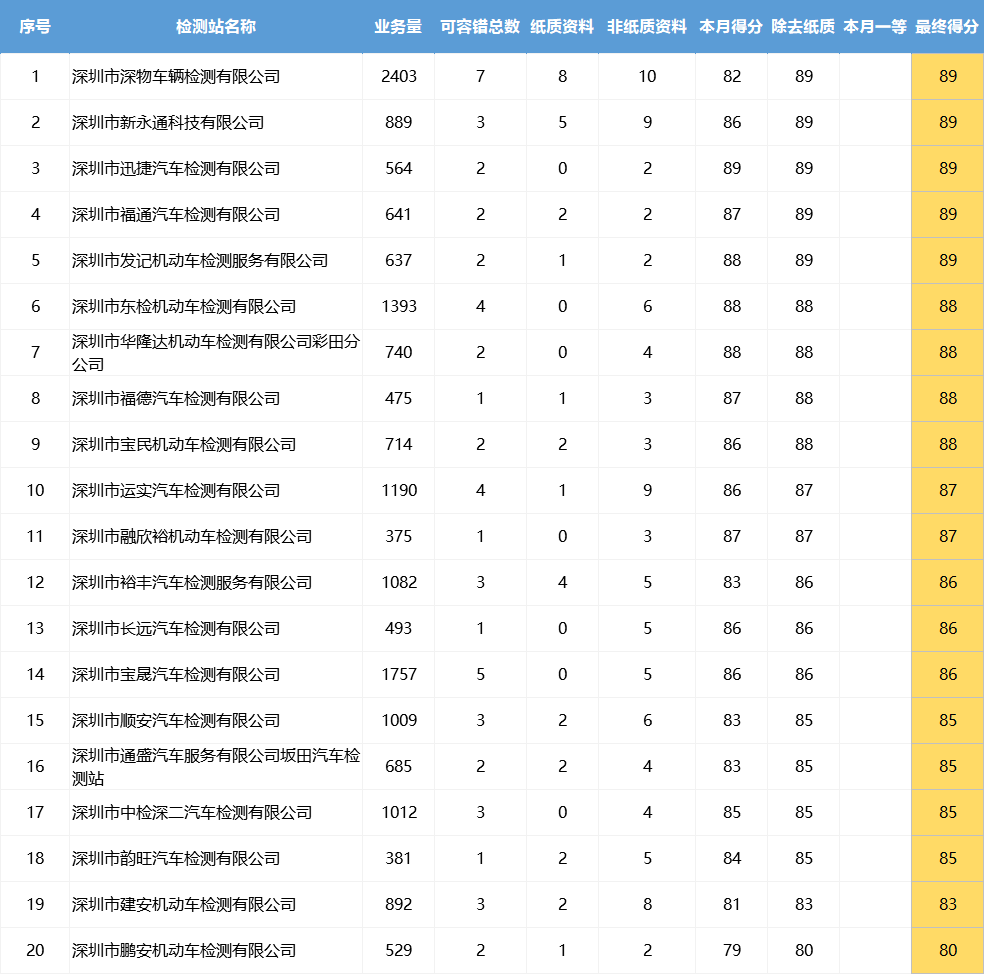Select the business volume 1757 cell

click(398, 674)
